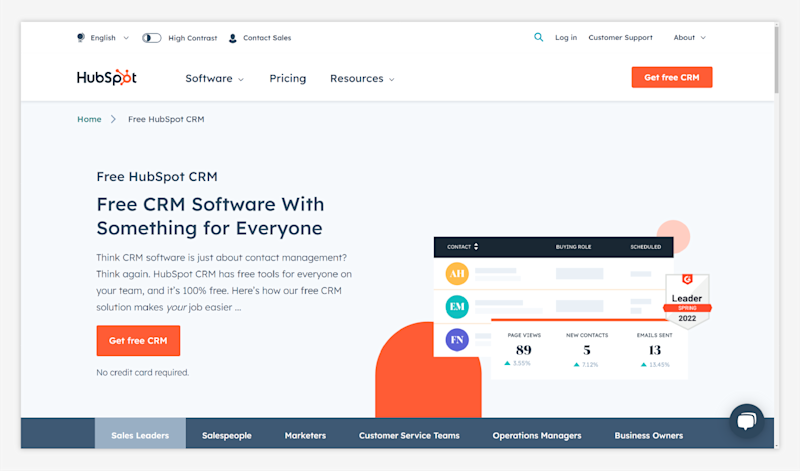Click the Free HubSpot CRM breadcrumb text
This screenshot has height=471, width=800.
pos(166,119)
